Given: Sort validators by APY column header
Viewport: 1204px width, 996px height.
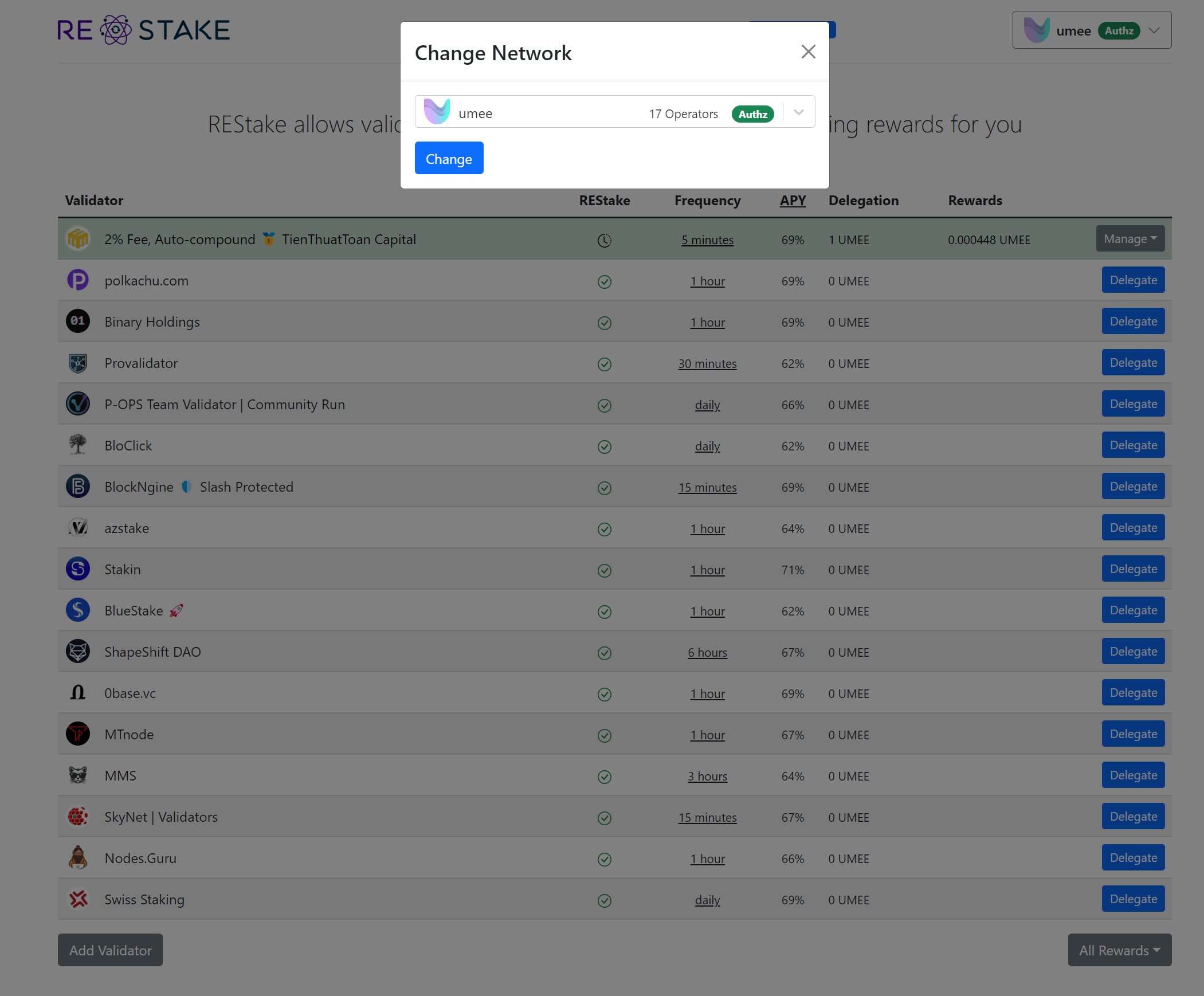Looking at the screenshot, I should click(793, 201).
